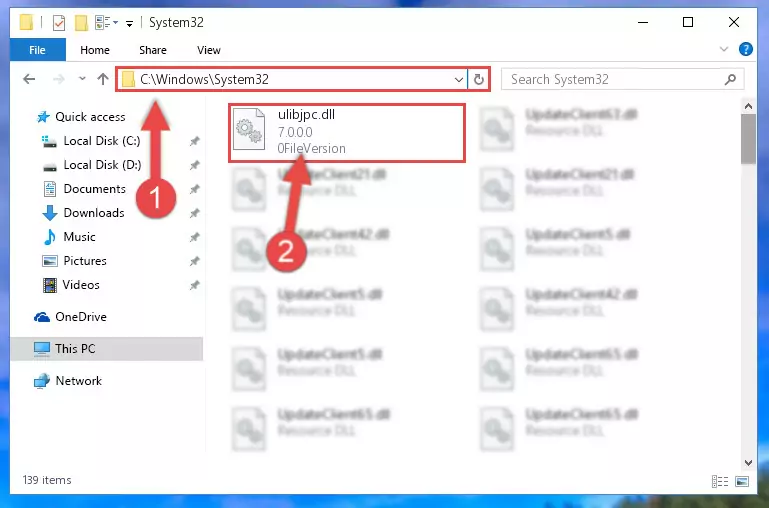Open the Customize Quick Access Toolbar dropdown
Viewport: 769px width, 508px height.
[129, 23]
